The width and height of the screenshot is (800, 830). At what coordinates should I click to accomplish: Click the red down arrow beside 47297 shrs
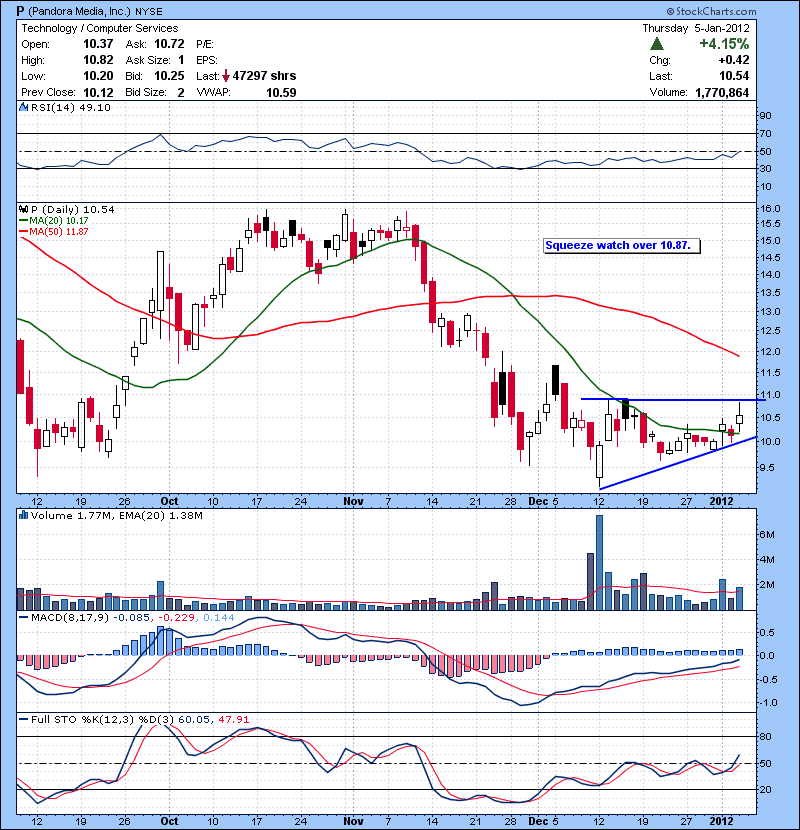click(226, 76)
